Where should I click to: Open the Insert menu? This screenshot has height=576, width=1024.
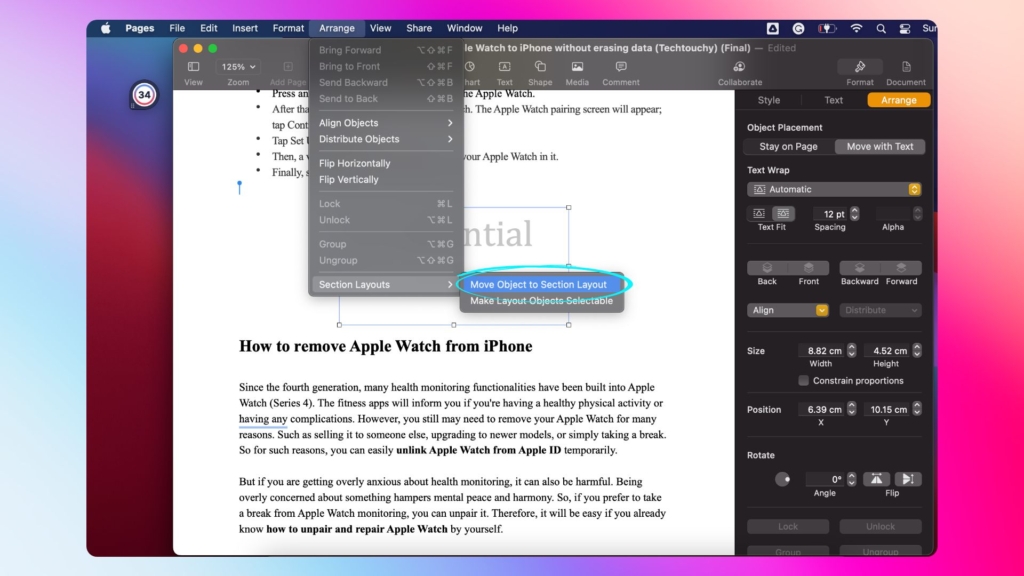[245, 28]
